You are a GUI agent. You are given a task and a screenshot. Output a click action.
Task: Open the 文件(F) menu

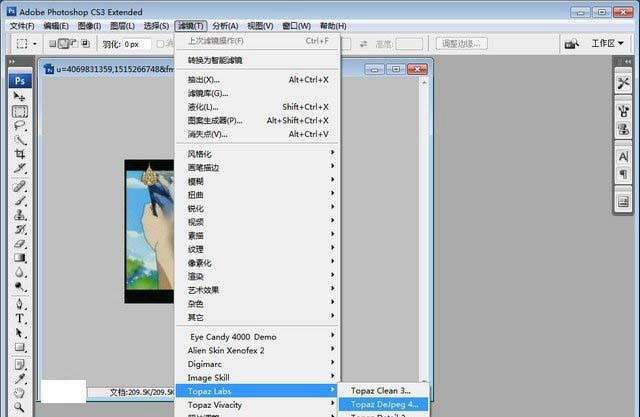point(22,26)
